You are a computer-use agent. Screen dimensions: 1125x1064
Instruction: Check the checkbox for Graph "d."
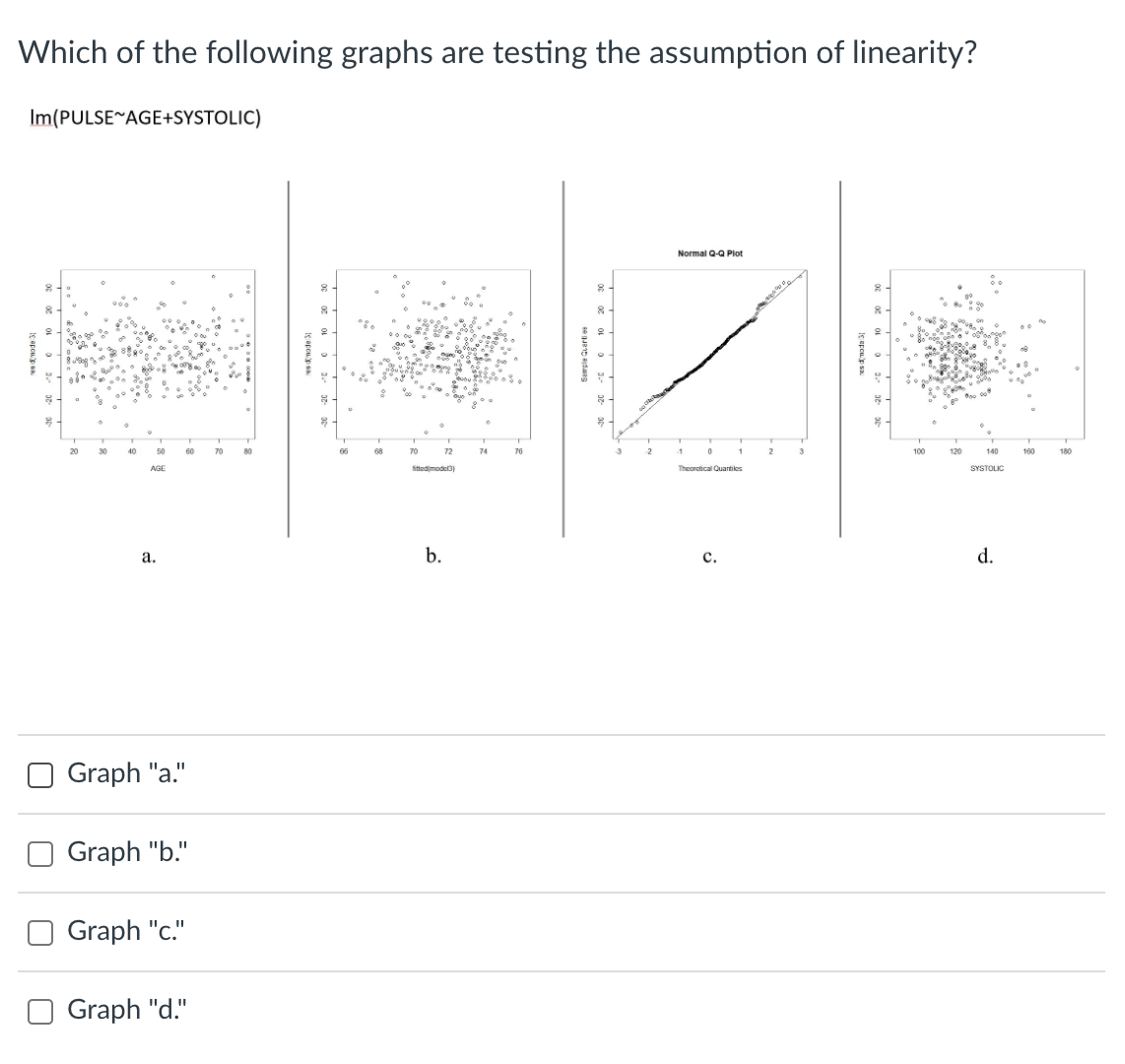coord(39,1011)
